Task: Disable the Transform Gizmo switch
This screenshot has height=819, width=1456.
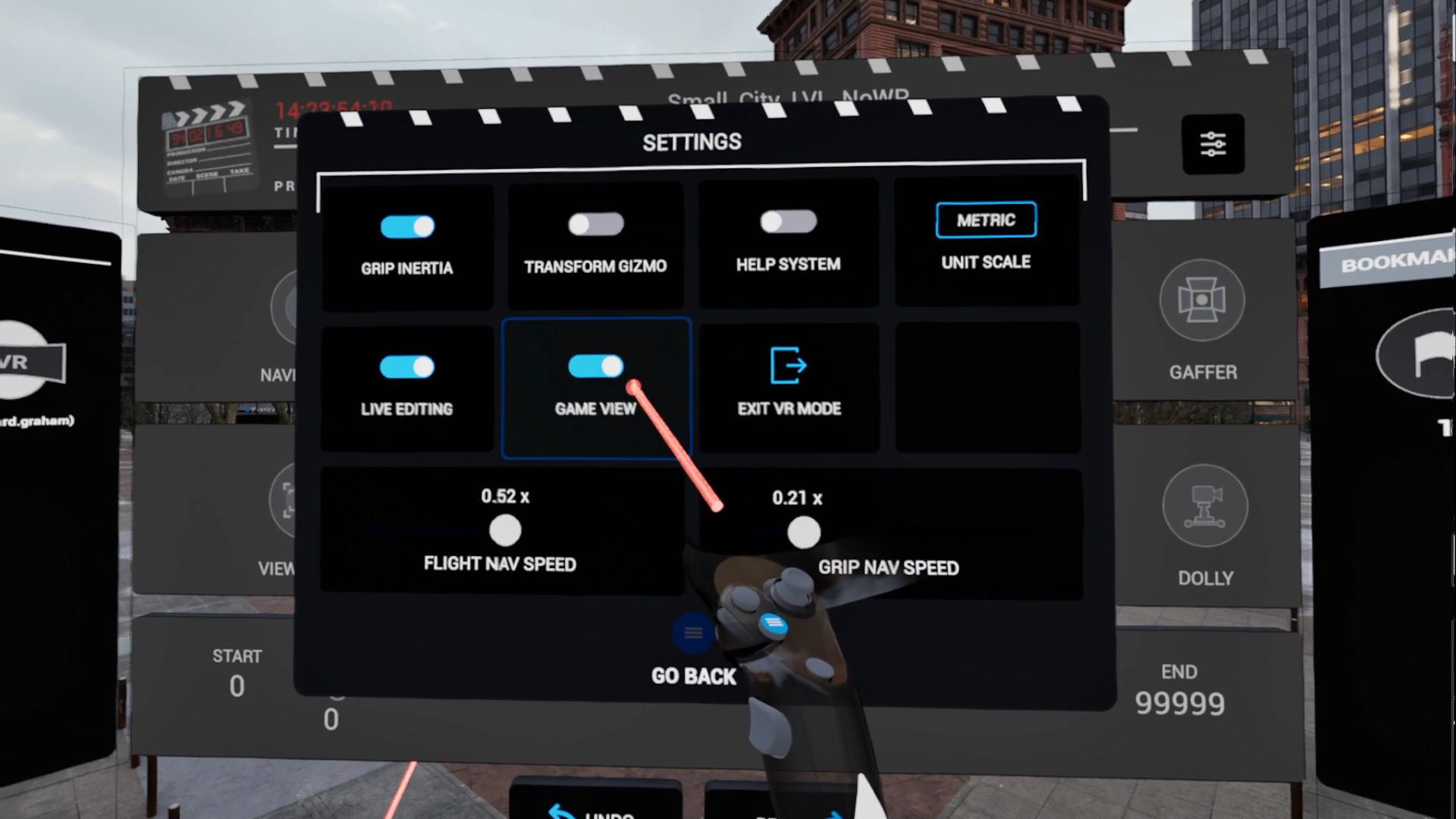Action: point(595,224)
